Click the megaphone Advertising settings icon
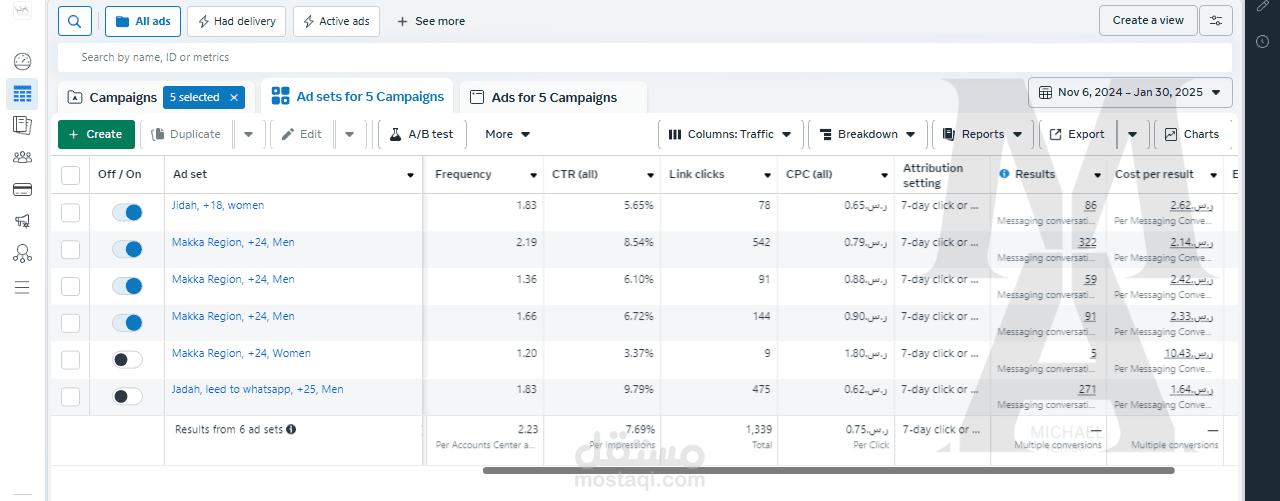Screen dimensions: 1280x501 pyautogui.click(x=22, y=221)
